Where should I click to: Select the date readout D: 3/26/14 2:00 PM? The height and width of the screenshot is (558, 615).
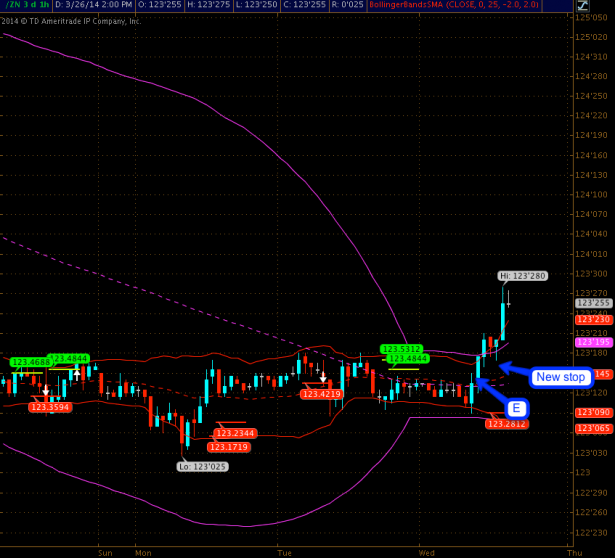click(94, 5)
